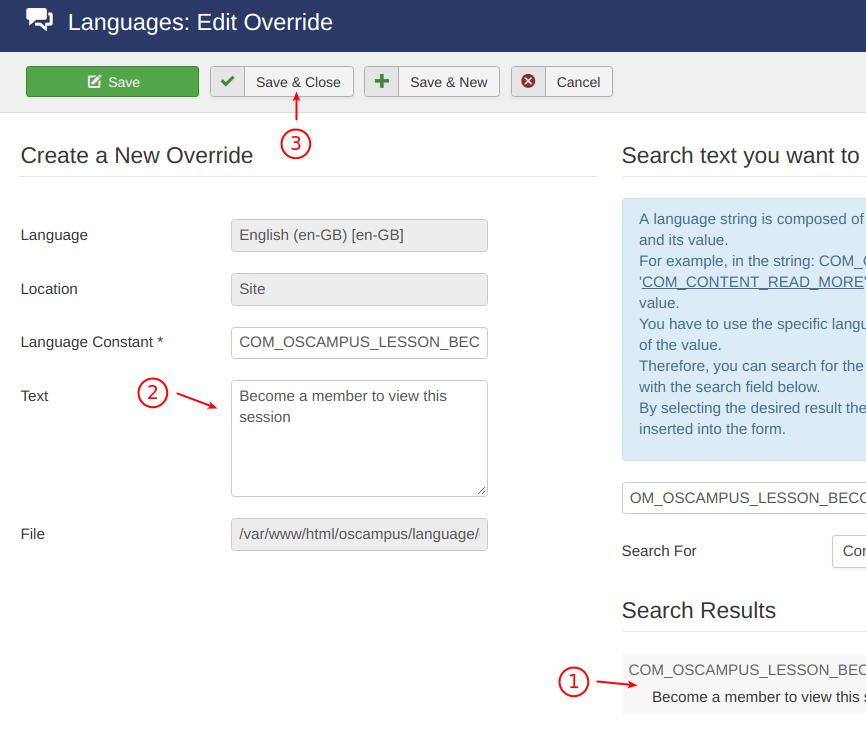This screenshot has height=744, width=866.
Task: Click the plus icon beside Save & New
Action: pyautogui.click(x=381, y=82)
